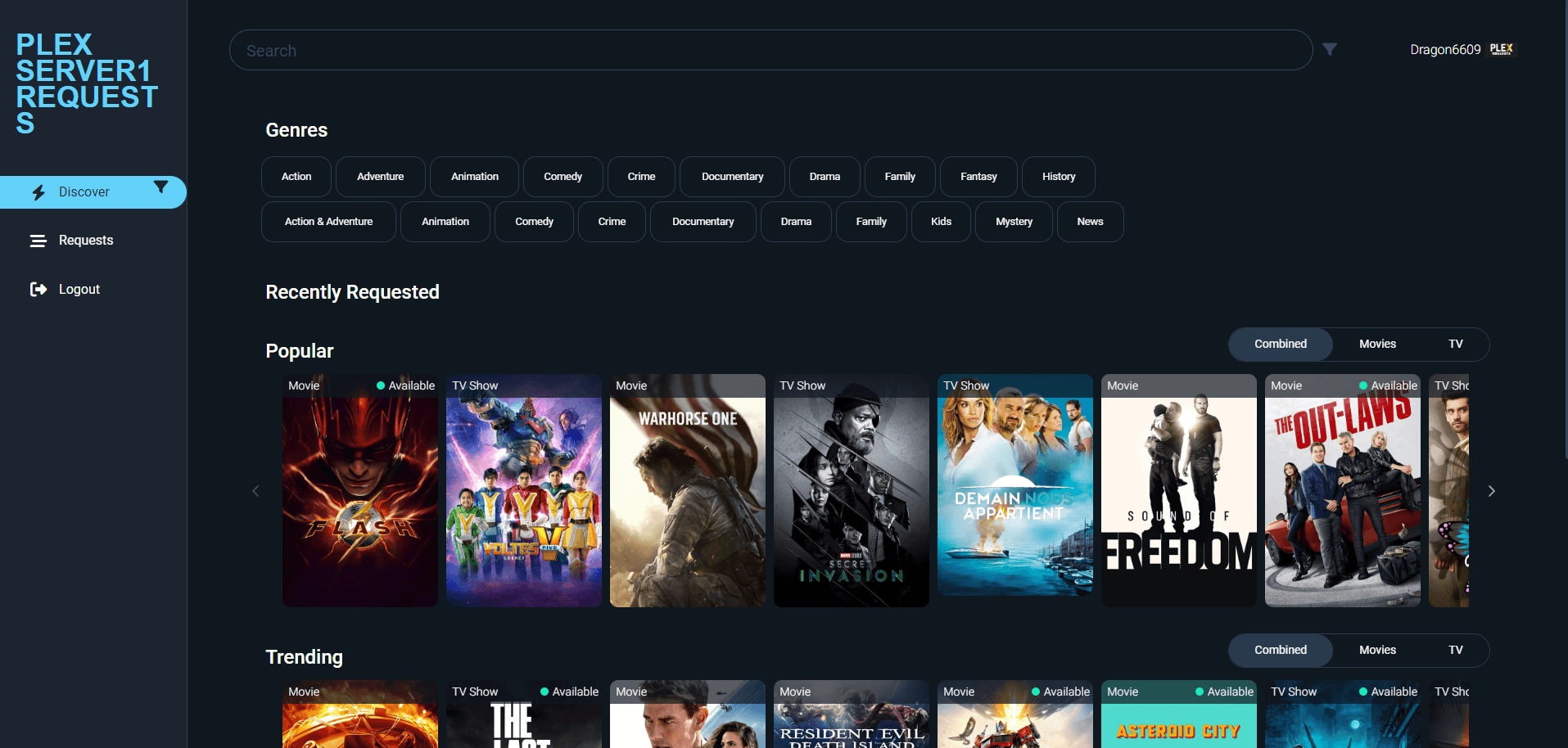Image resolution: width=1568 pixels, height=748 pixels.
Task: Choose the Action & Adventure genre
Action: 328,222
